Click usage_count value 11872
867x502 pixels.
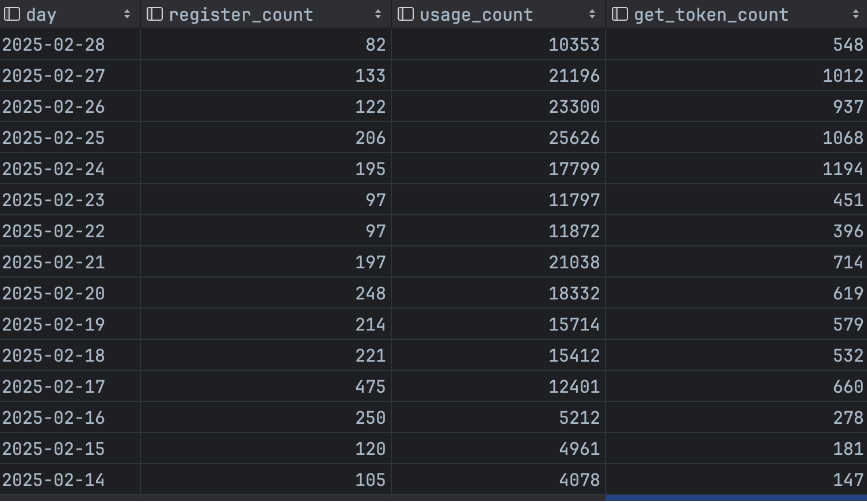tap(574, 231)
